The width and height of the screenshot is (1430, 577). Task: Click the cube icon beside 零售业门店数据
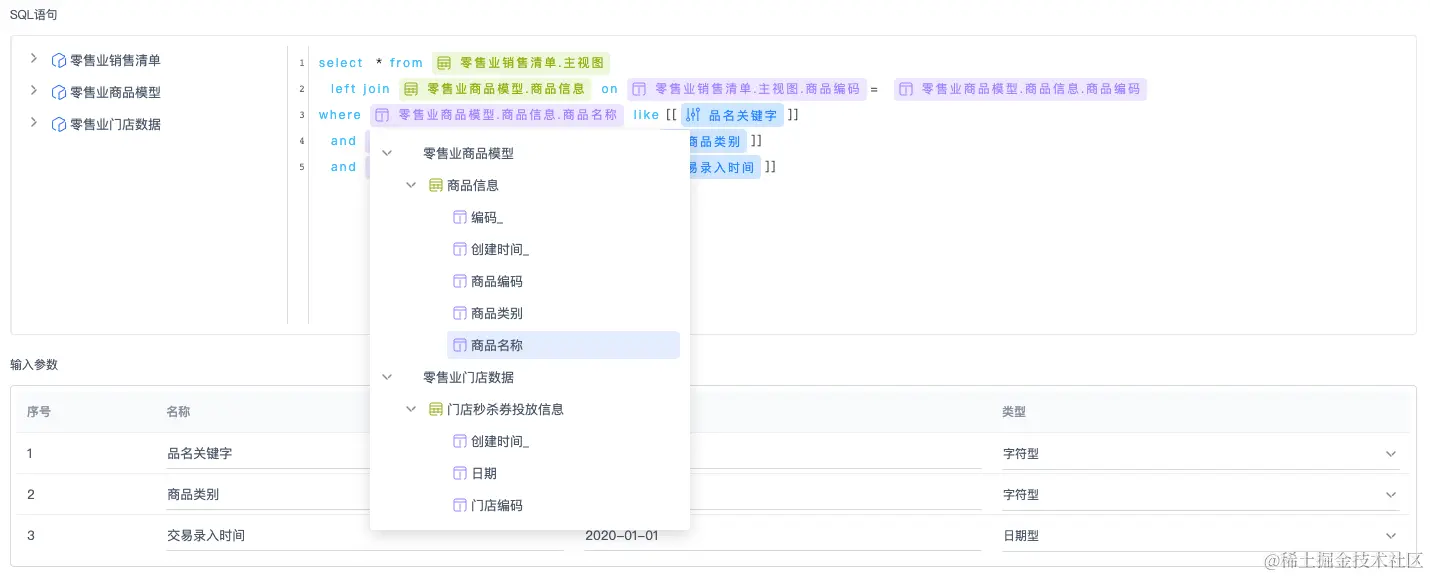pos(59,124)
